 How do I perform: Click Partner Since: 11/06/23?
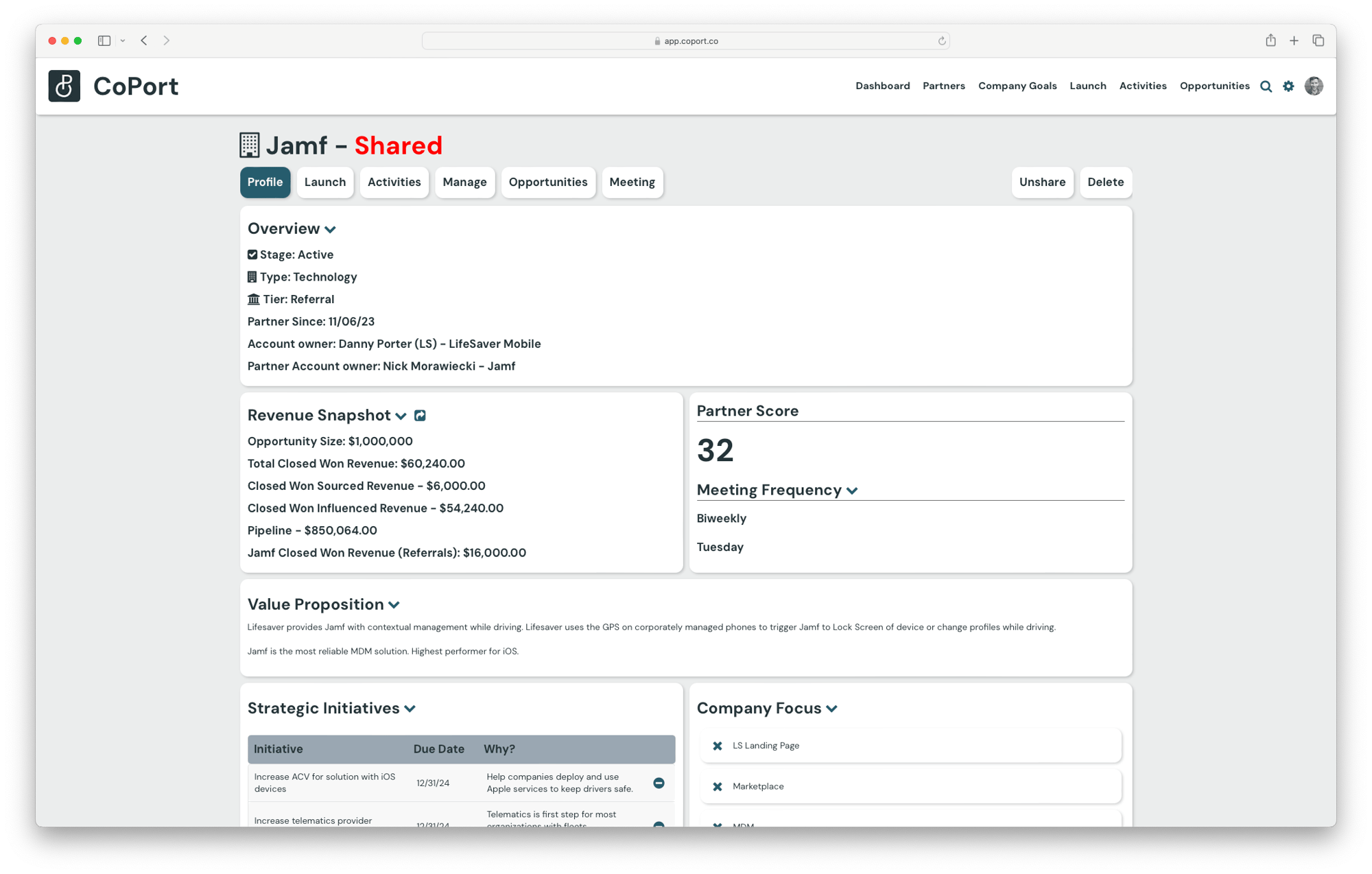coord(311,322)
